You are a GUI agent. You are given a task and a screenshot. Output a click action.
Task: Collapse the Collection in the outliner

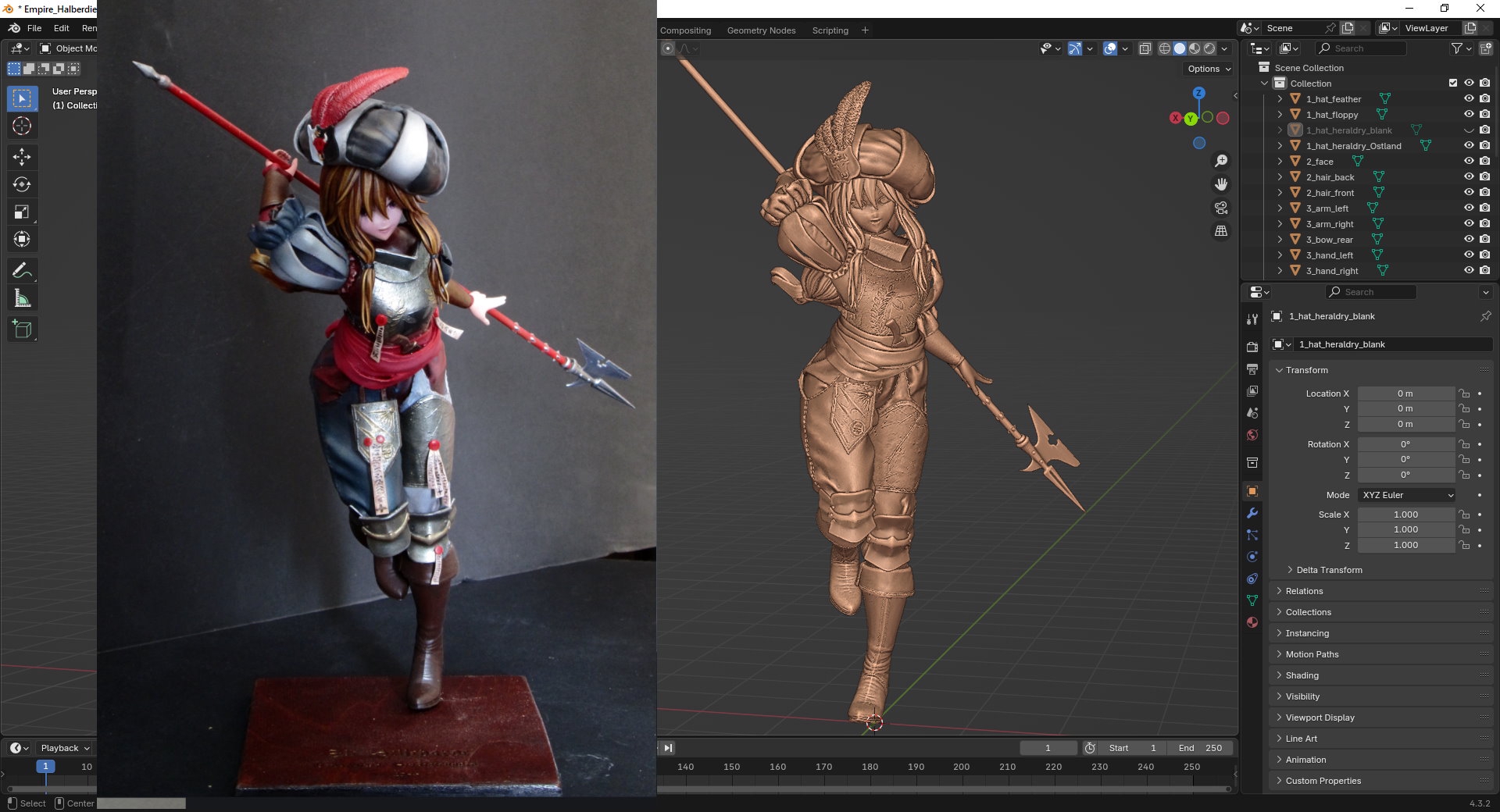click(x=1264, y=84)
